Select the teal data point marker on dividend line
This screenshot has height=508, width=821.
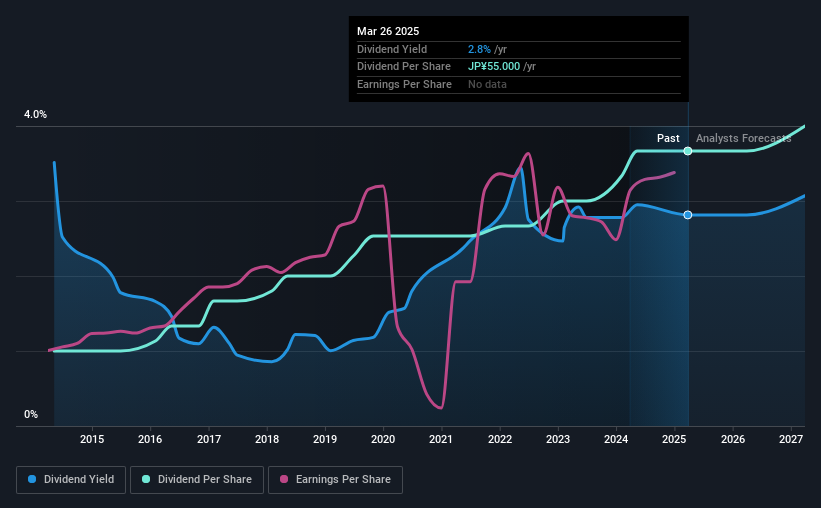click(688, 151)
